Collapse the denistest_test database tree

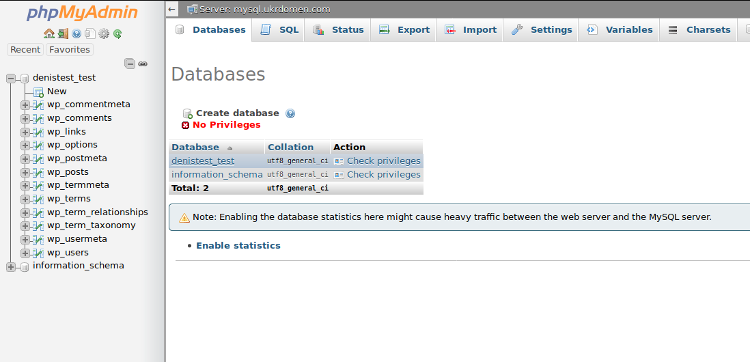(11, 78)
